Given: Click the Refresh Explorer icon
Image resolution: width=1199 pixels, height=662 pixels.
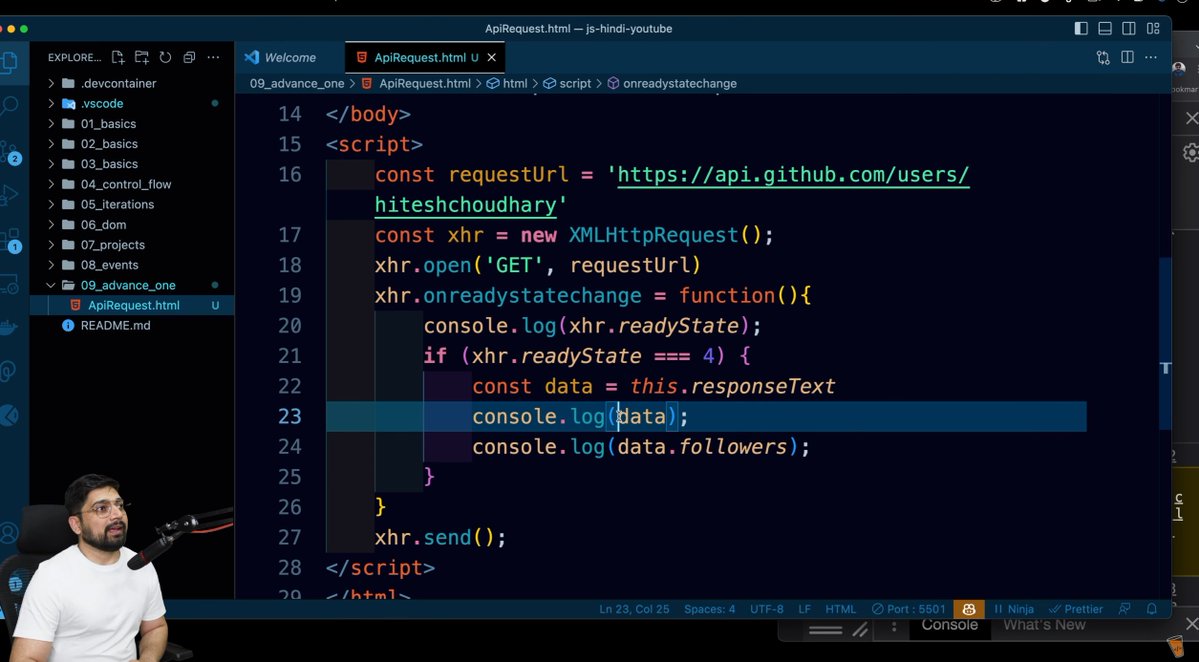Looking at the screenshot, I should click(x=164, y=57).
